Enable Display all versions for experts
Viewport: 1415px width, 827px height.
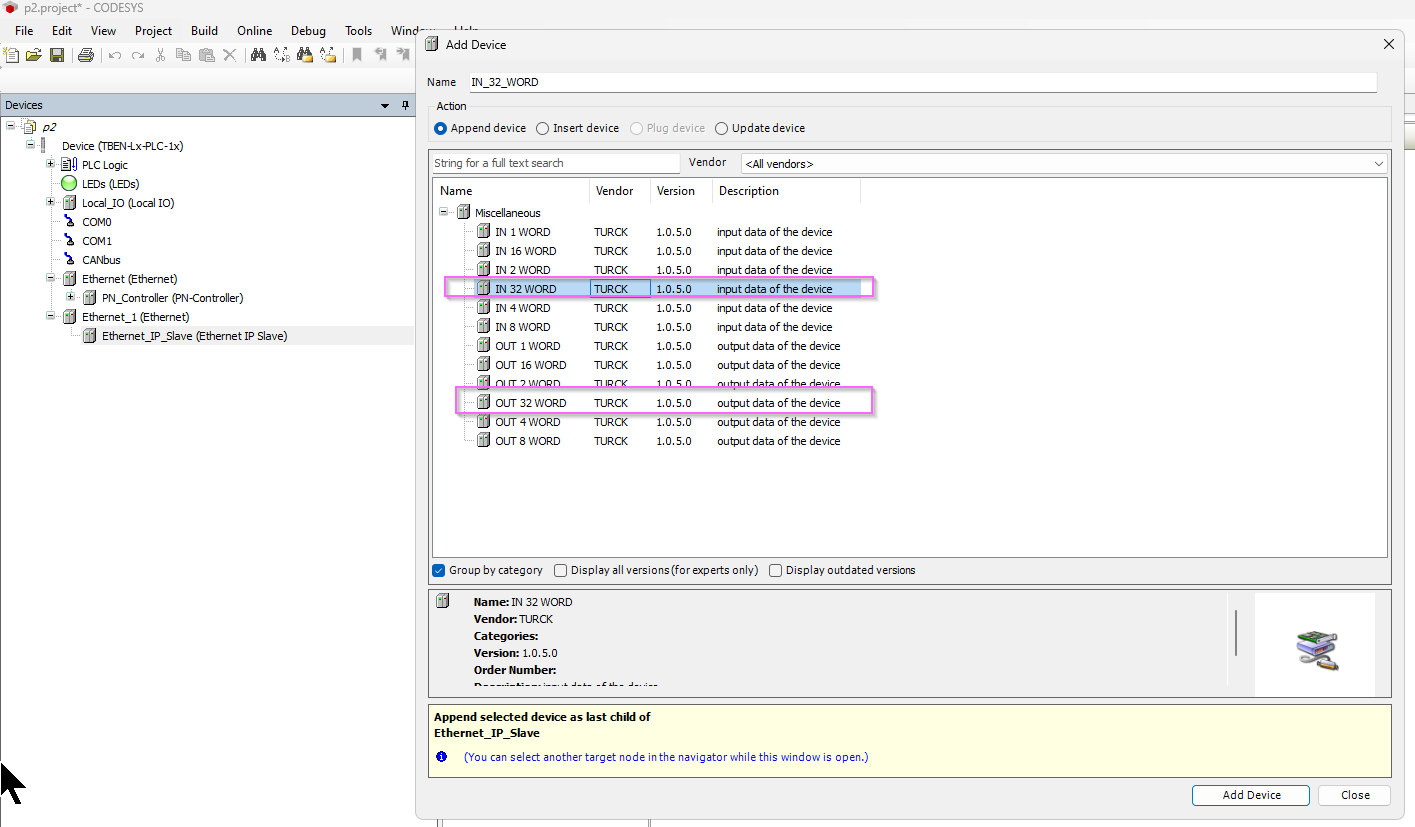tap(560, 570)
